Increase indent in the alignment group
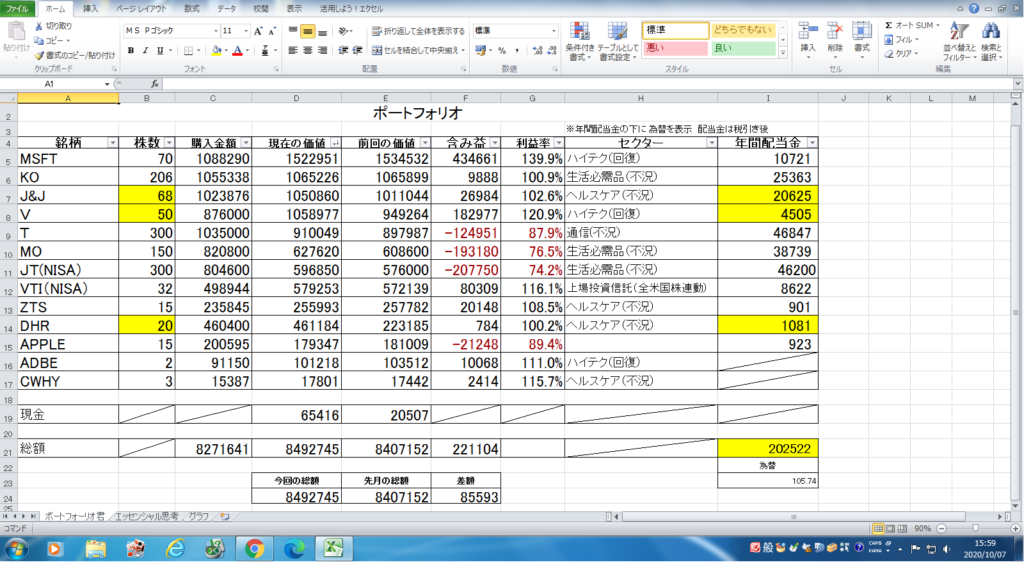This screenshot has width=1024, height=576. point(357,50)
